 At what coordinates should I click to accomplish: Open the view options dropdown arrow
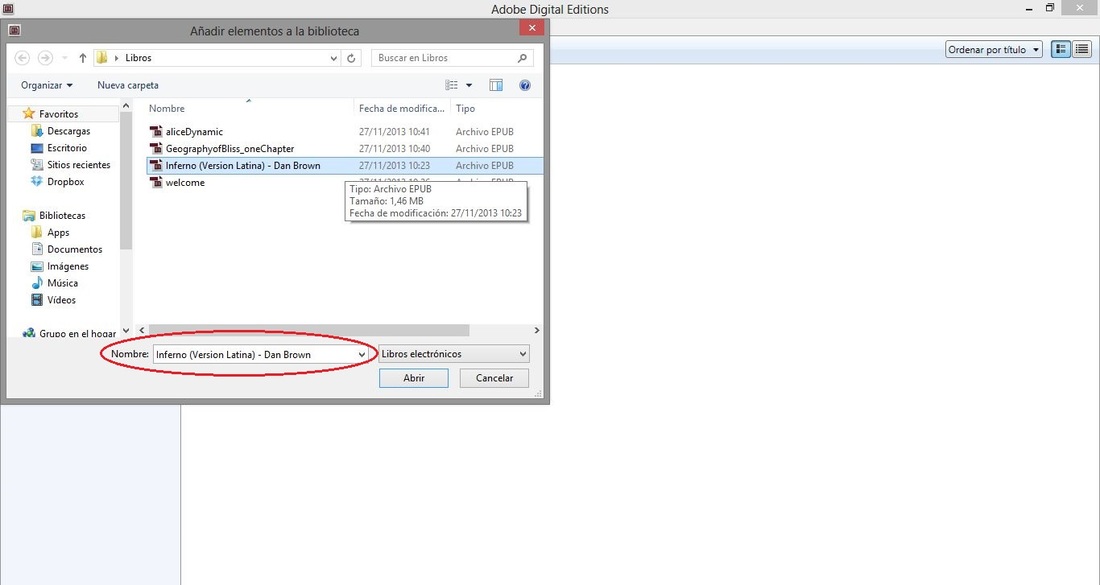coord(469,85)
